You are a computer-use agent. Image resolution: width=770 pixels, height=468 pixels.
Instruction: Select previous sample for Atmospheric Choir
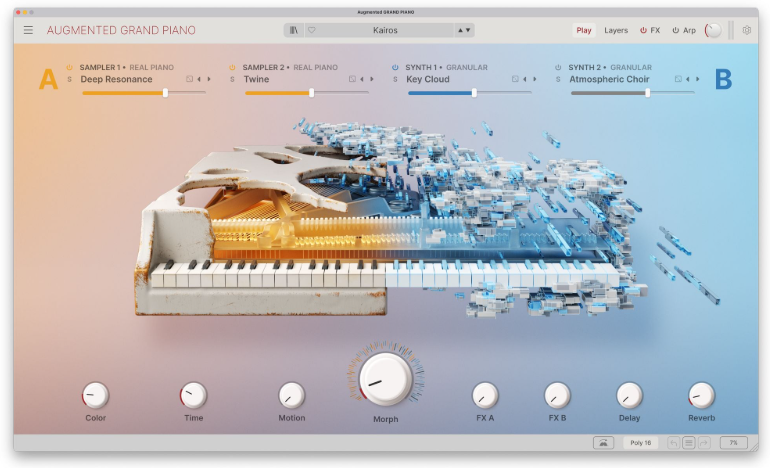(688, 79)
